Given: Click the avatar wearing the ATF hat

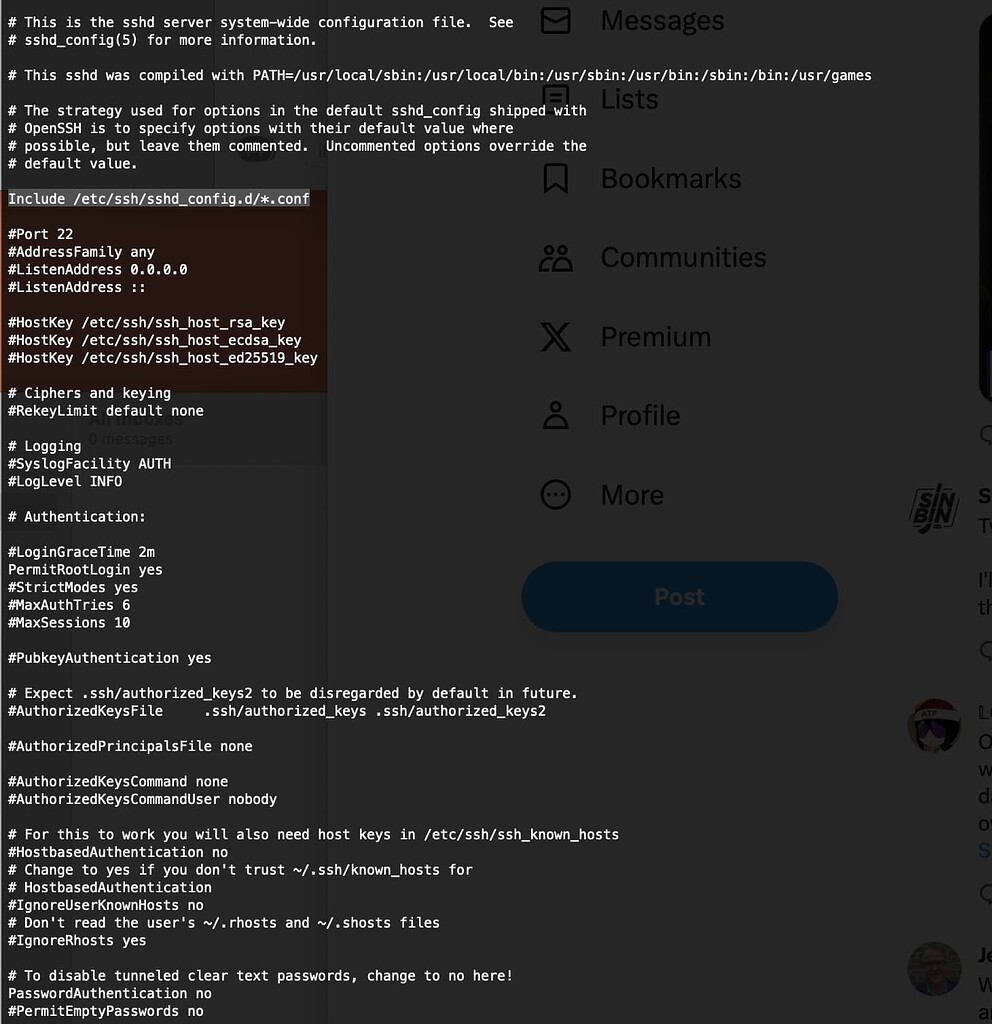Looking at the screenshot, I should (x=933, y=725).
